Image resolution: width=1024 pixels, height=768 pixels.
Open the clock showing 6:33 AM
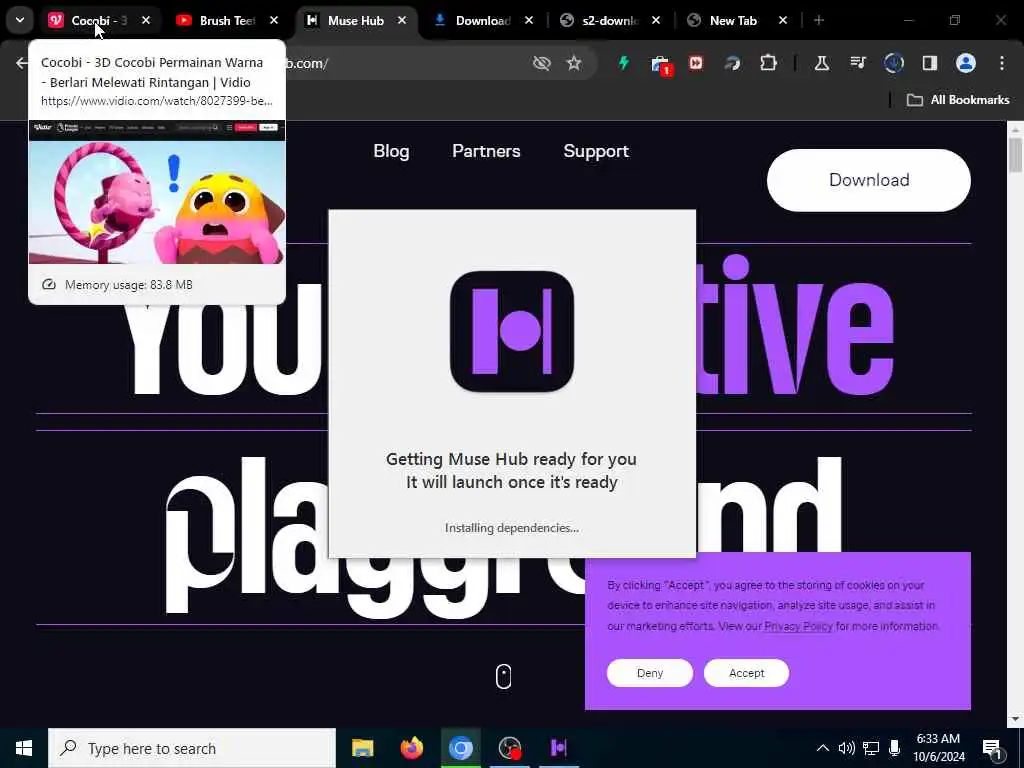tap(938, 748)
